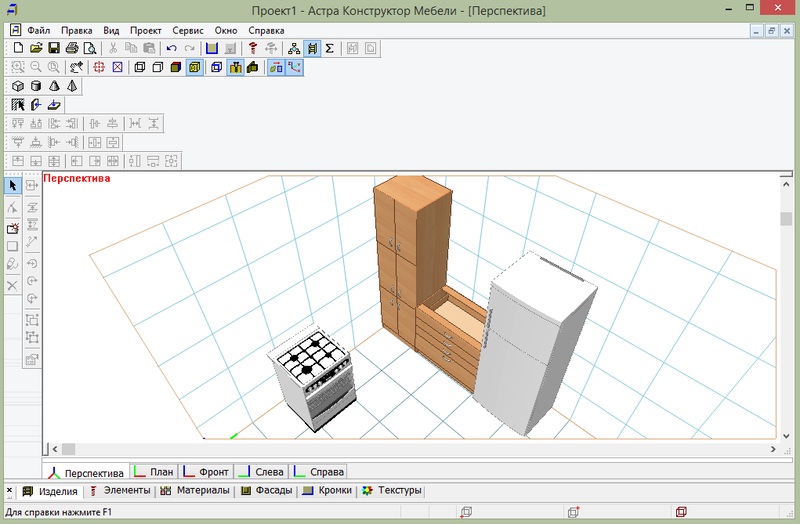Select the cylinder primitive icon
This screenshot has height=524, width=800.
[x=36, y=87]
